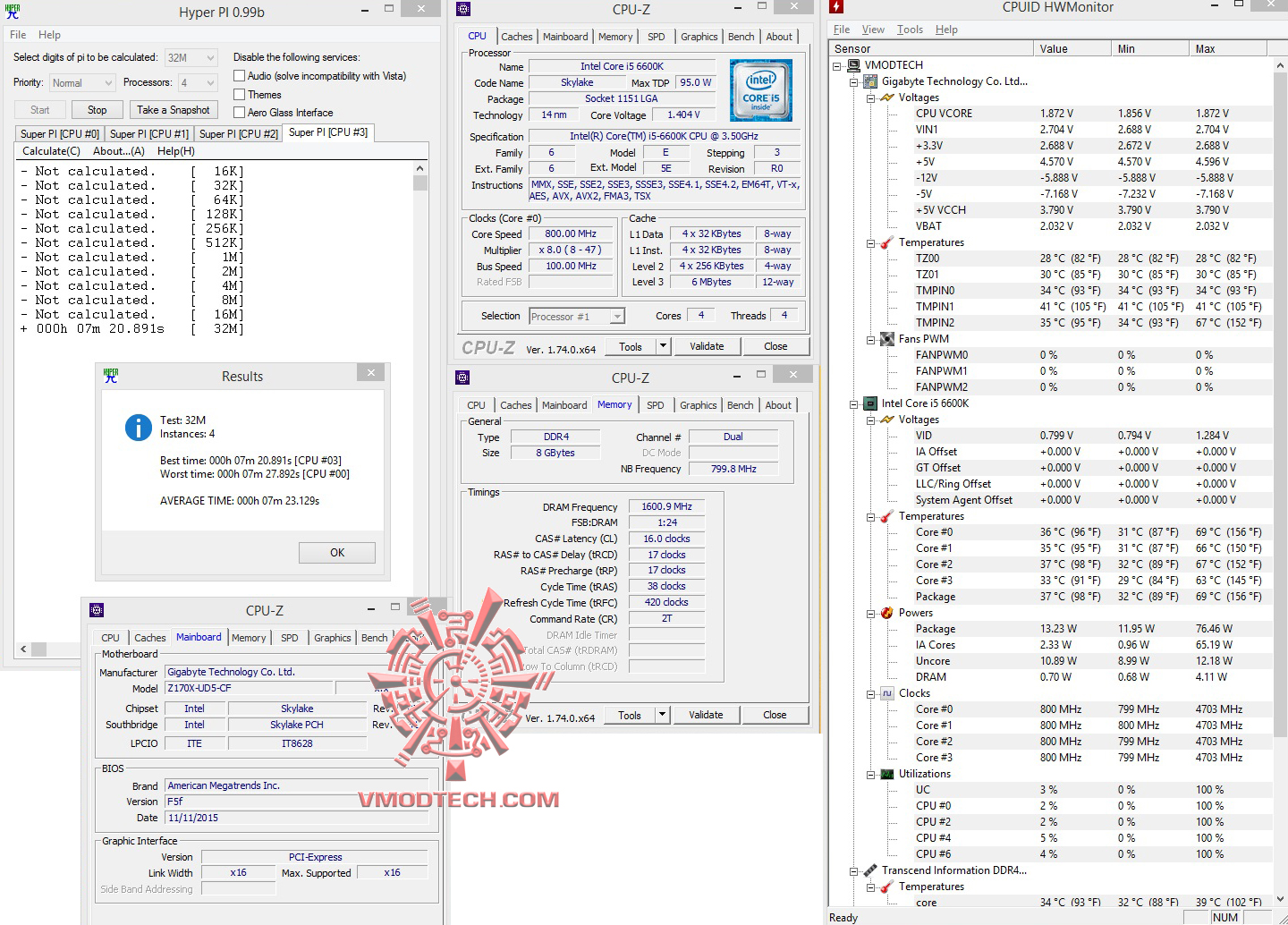Click Take a Snapshot button
The height and width of the screenshot is (925, 1288).
[174, 110]
